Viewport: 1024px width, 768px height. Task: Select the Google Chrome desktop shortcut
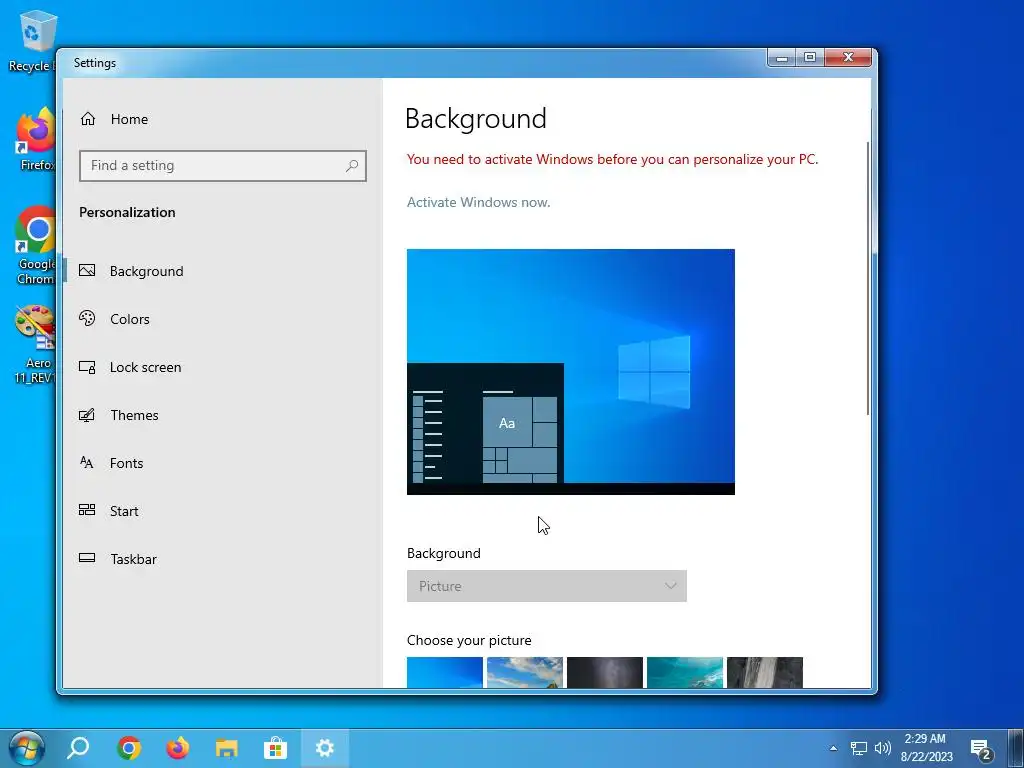coord(35,246)
